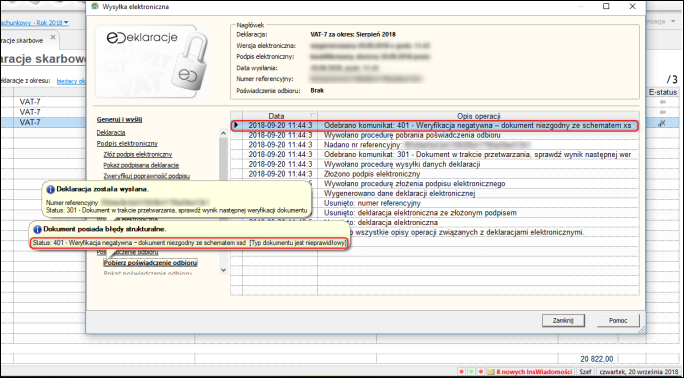Viewport: 684px width, 378px height.
Task: Close the 'racje skarbowe' tab in background window
Action: pos(53,37)
